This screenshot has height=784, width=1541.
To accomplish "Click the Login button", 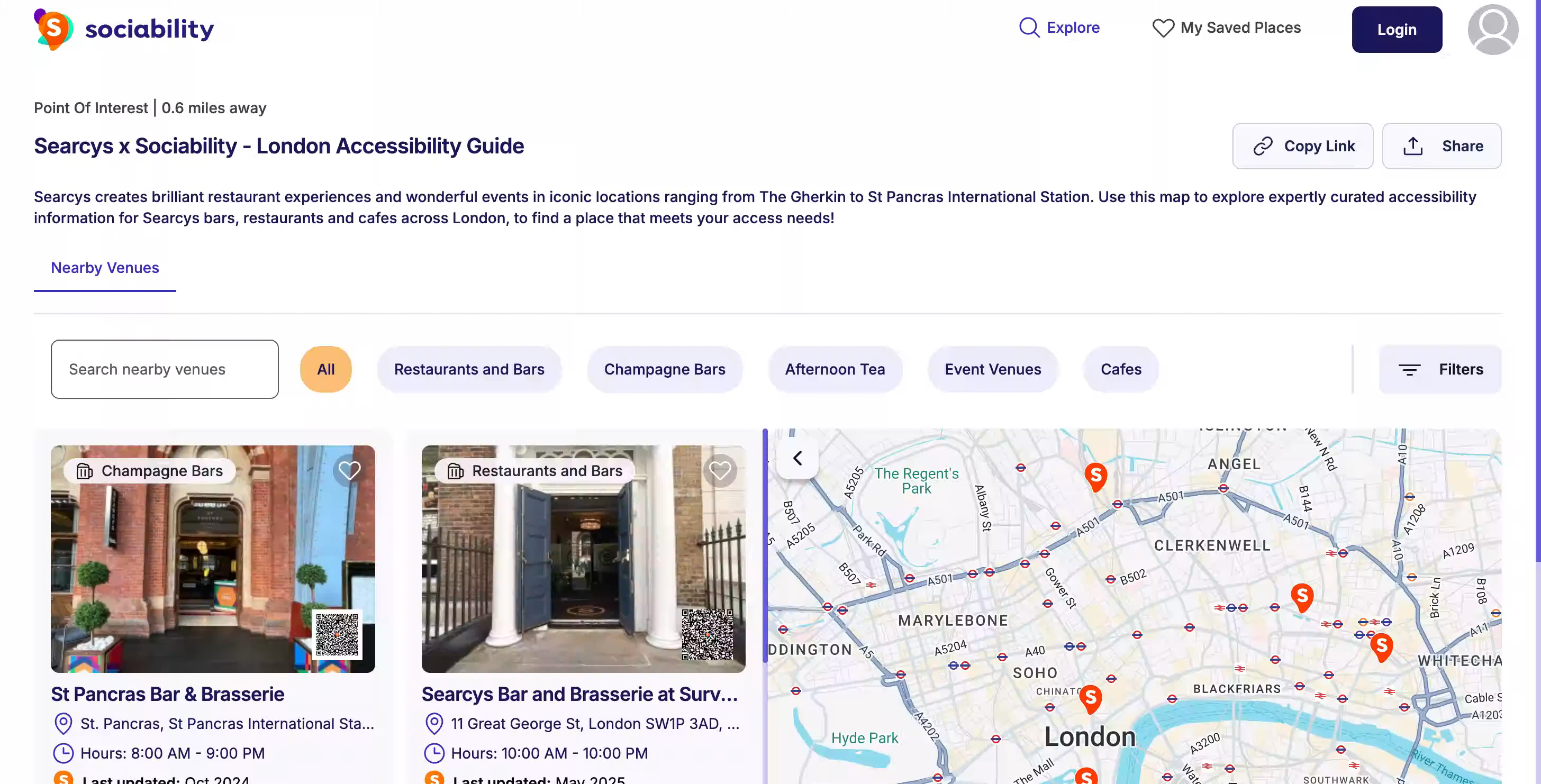I will (1397, 29).
